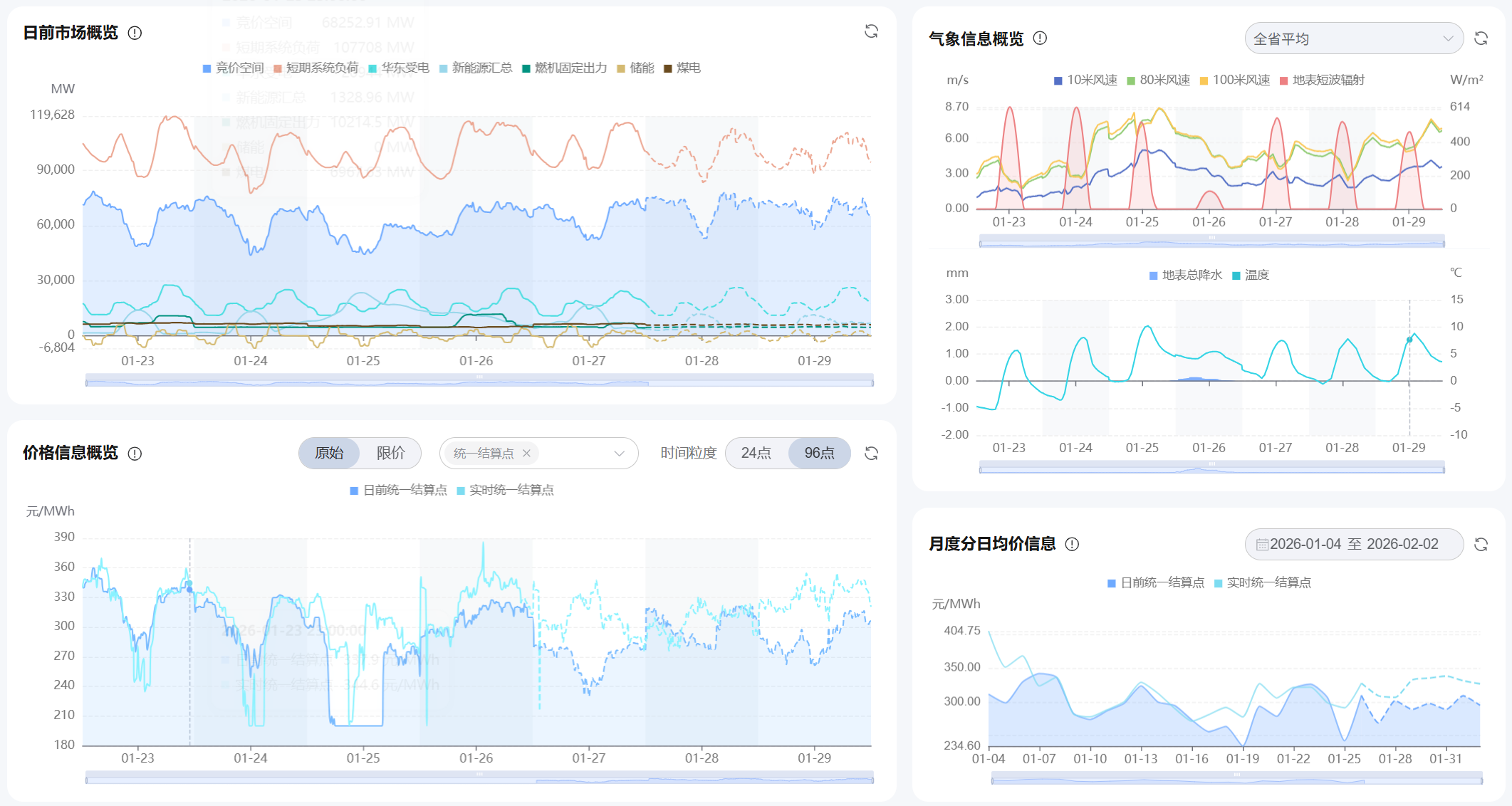Click the 日前市场概览 chart zoom slider
Screen dimensions: 1512x806
point(479,380)
